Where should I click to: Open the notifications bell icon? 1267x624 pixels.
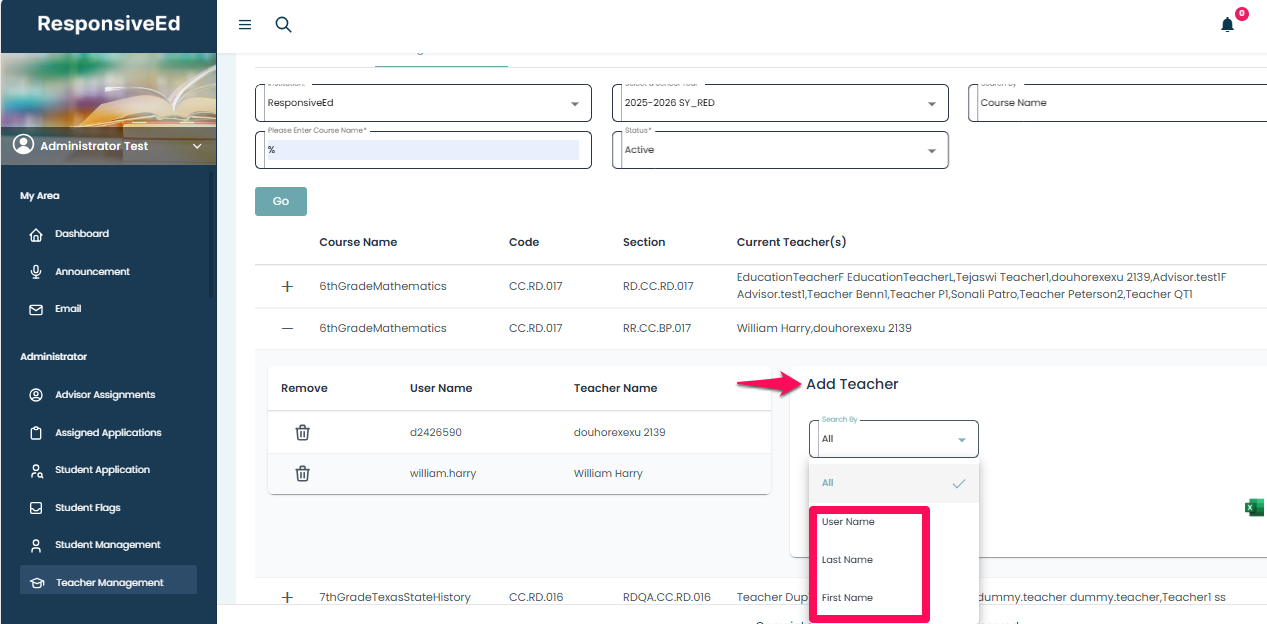(1227, 25)
